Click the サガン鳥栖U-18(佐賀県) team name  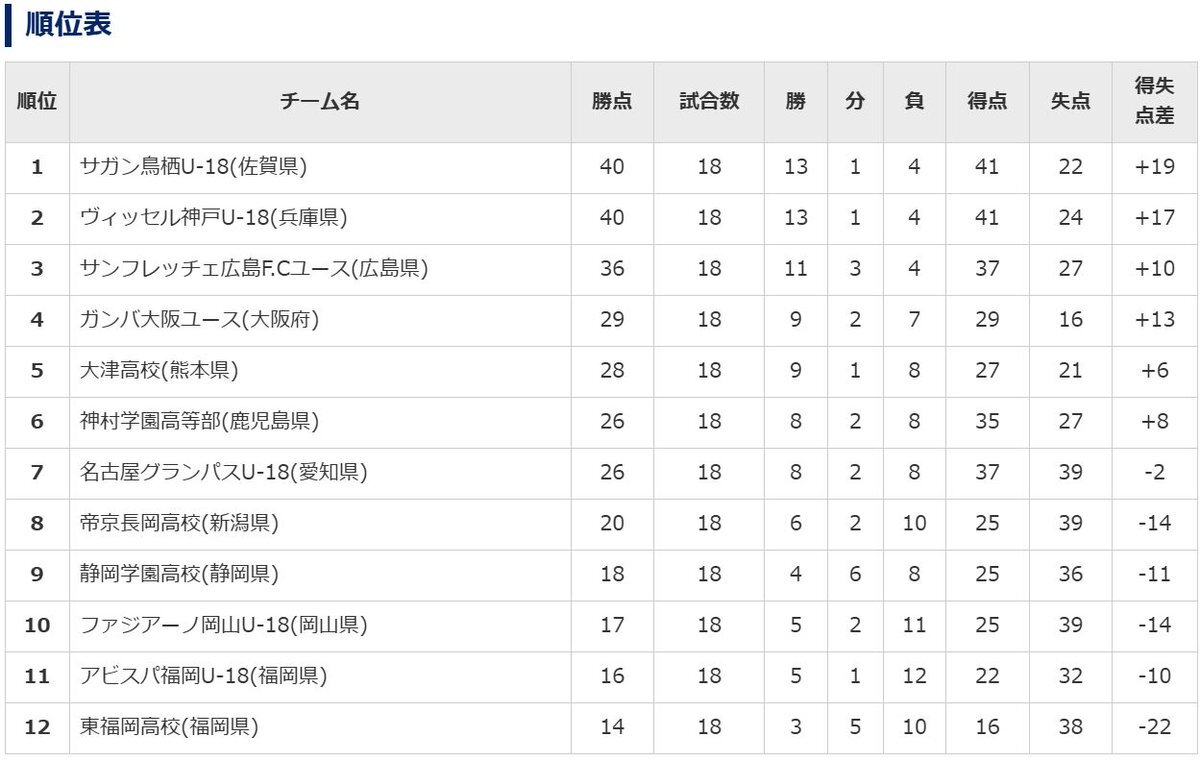pyautogui.click(x=193, y=167)
